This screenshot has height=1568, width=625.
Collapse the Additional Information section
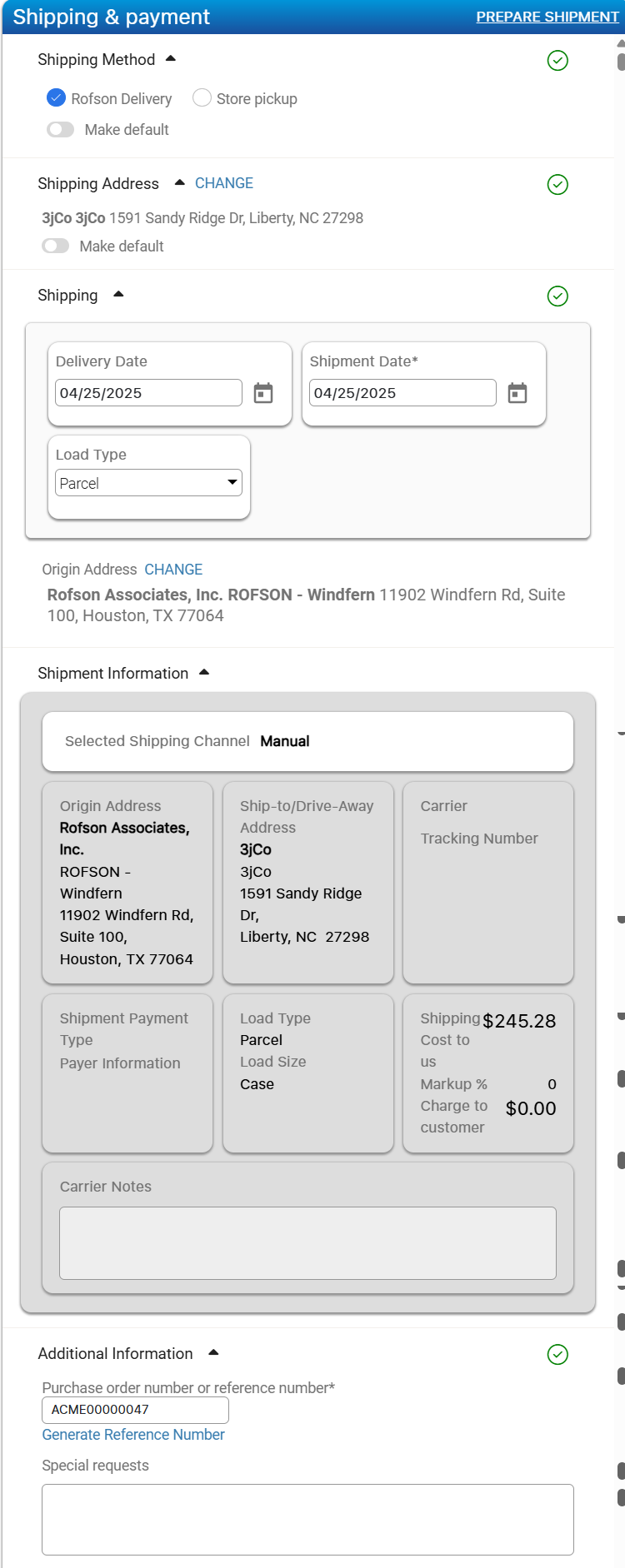[213, 1353]
